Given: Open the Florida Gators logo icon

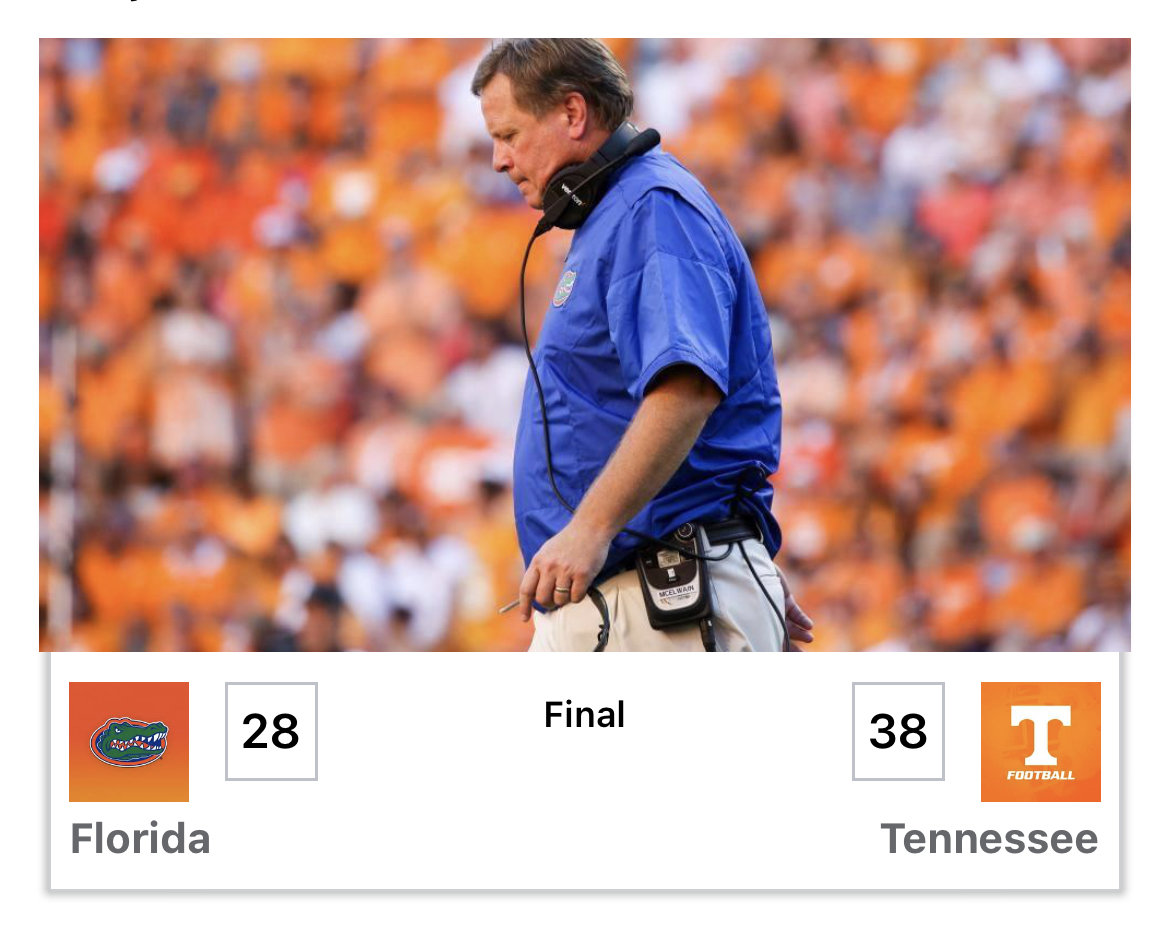Looking at the screenshot, I should (129, 742).
